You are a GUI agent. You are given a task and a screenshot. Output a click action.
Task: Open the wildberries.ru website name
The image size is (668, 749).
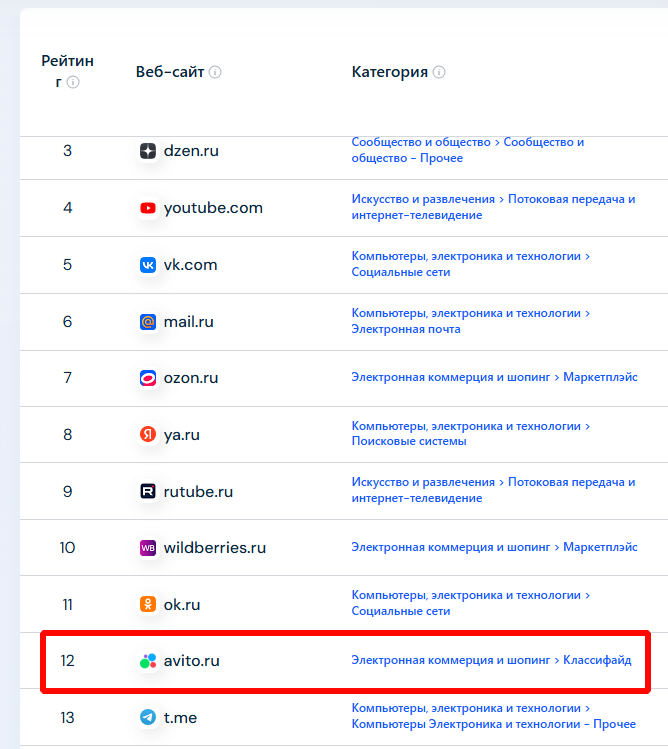pyautogui.click(x=215, y=548)
